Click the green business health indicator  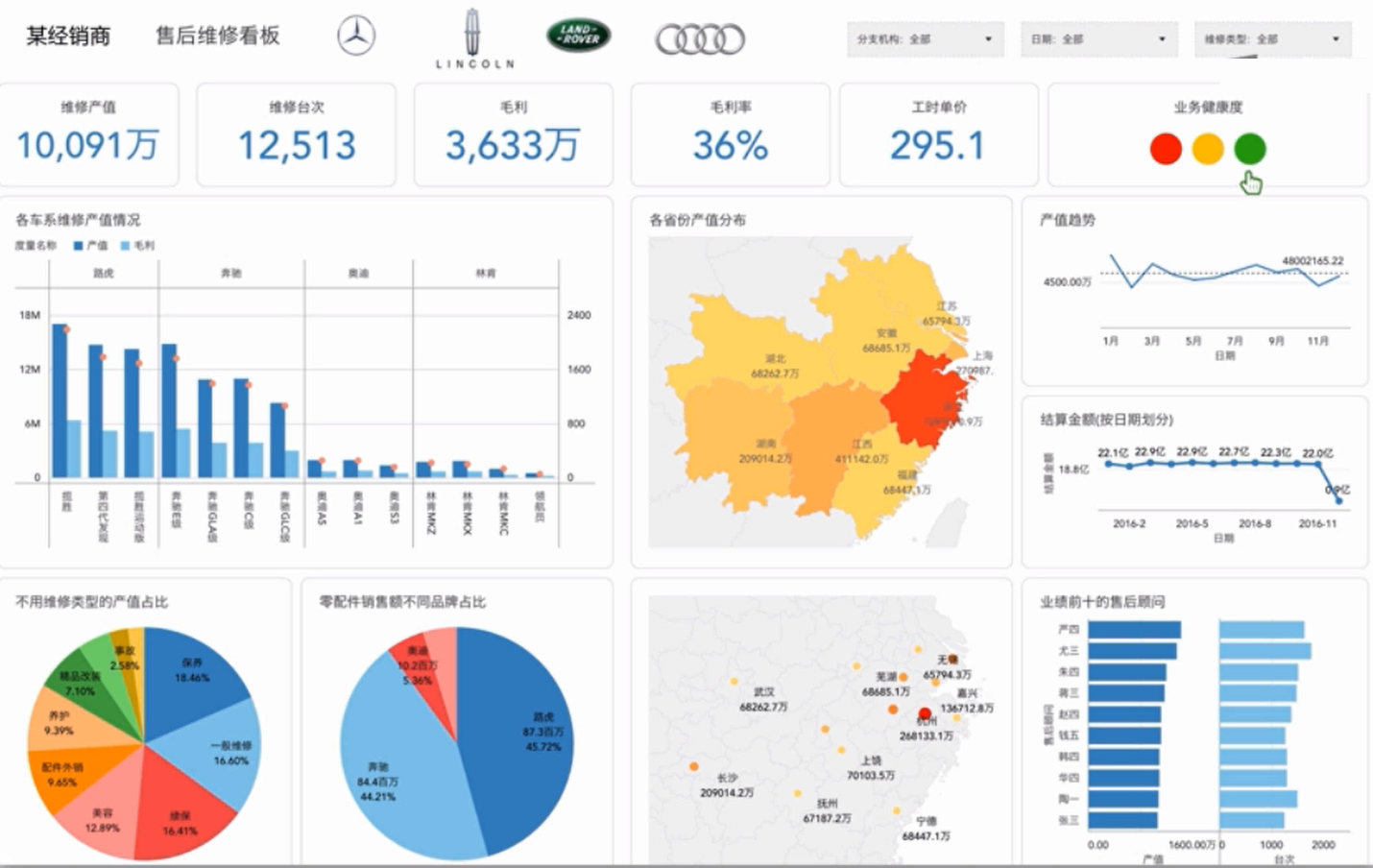click(x=1250, y=149)
